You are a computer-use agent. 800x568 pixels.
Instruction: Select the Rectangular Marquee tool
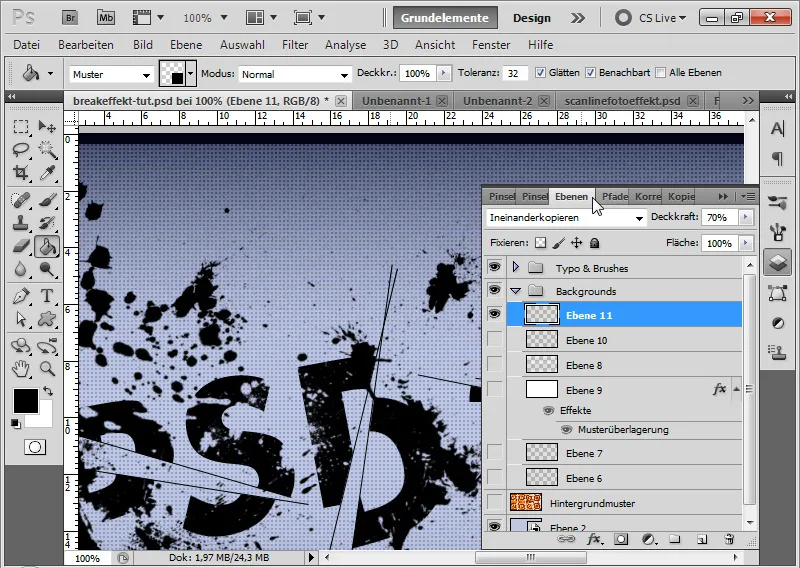(20, 126)
